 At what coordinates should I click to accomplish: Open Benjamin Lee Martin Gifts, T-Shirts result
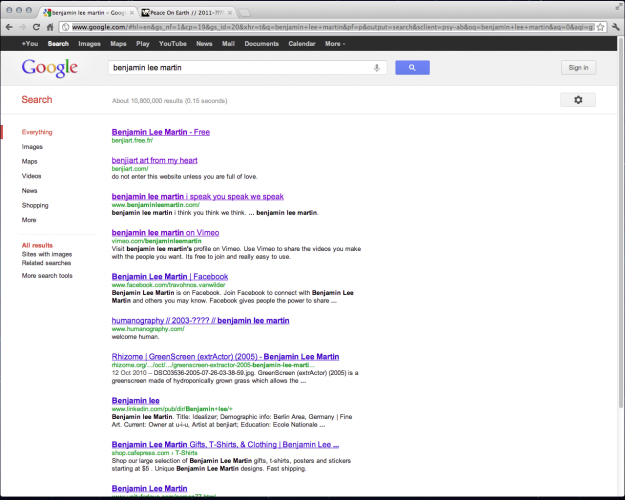coord(225,445)
